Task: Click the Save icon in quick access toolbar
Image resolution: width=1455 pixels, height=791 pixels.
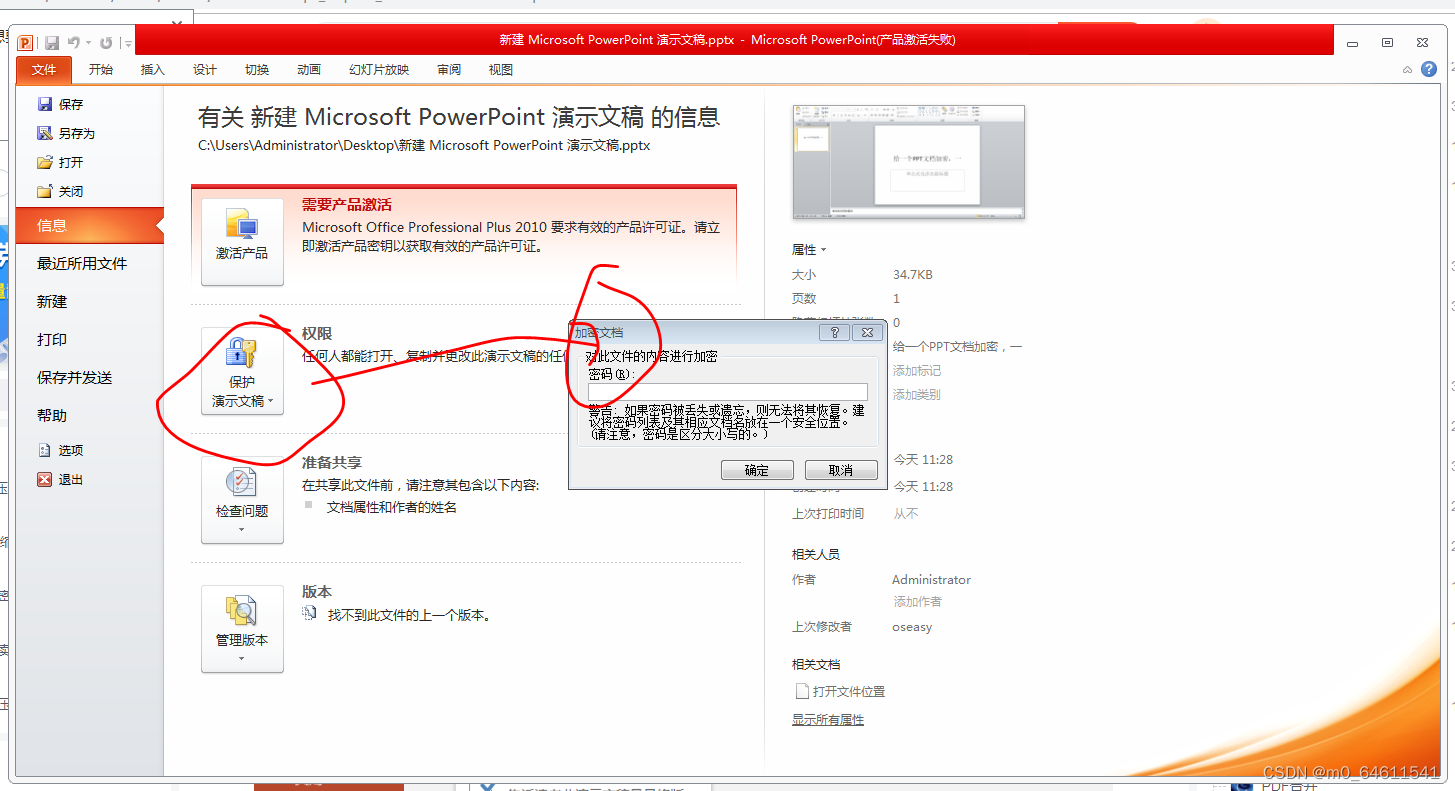Action: [52, 42]
